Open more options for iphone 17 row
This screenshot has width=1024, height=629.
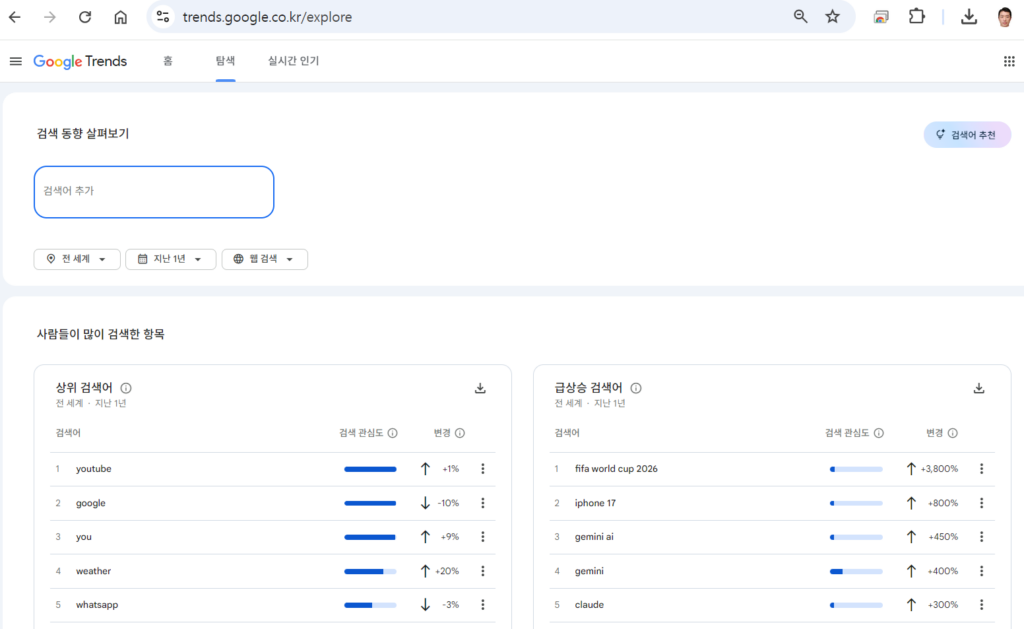click(x=982, y=503)
